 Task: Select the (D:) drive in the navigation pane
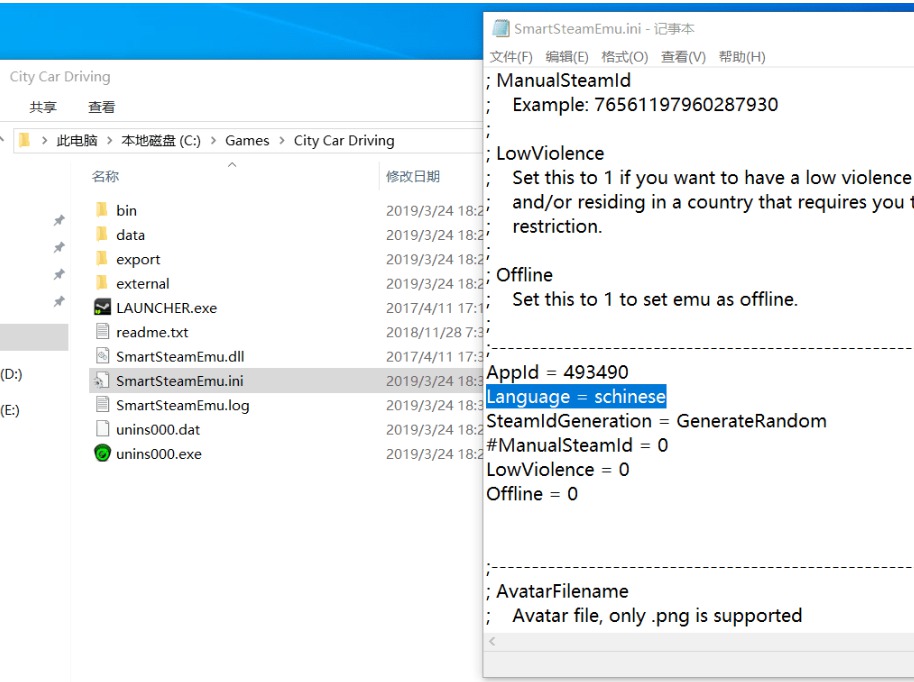(x=11, y=374)
